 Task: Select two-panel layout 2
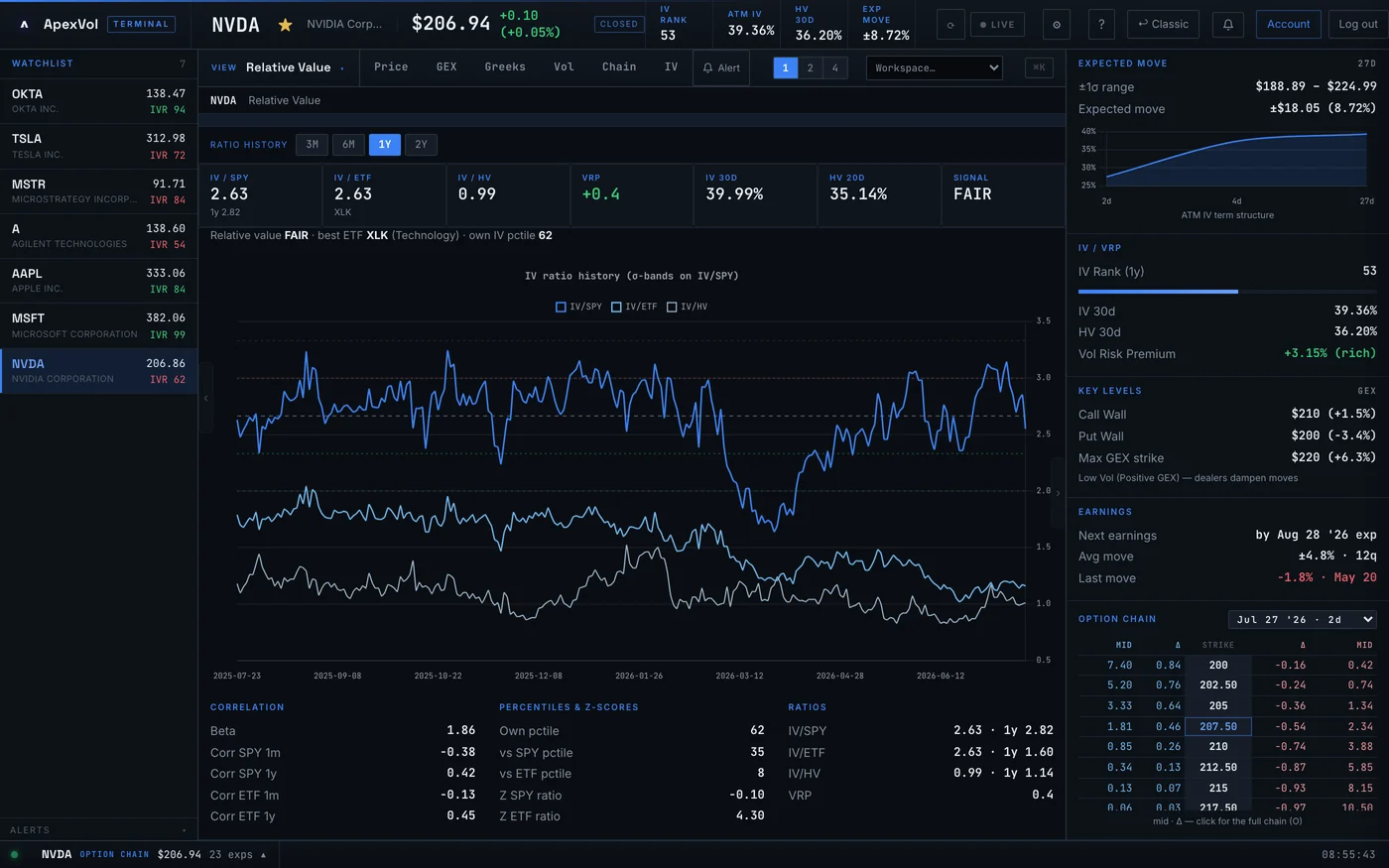coord(811,67)
